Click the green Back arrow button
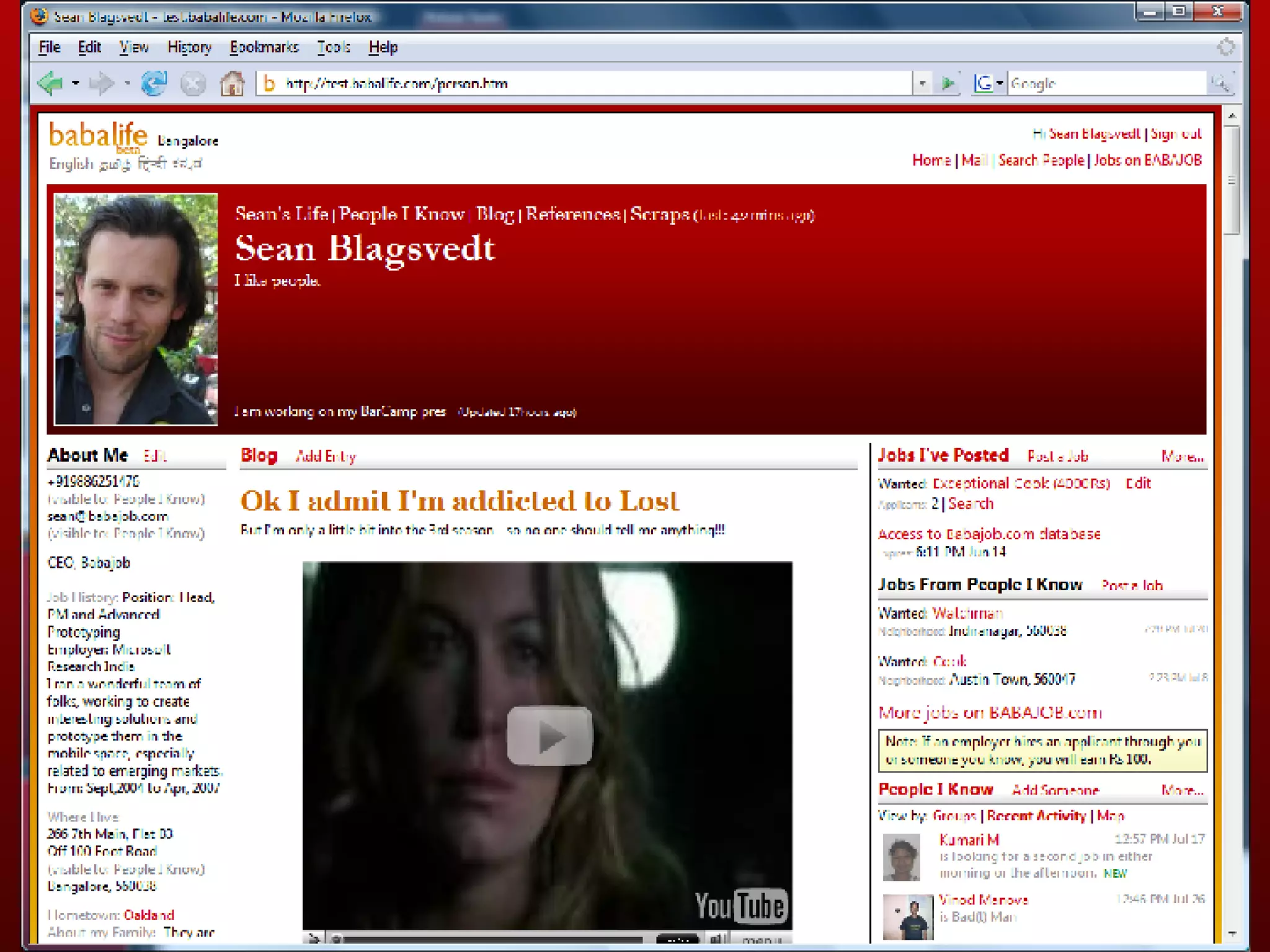Screen dimensions: 1270x952 click(50, 83)
